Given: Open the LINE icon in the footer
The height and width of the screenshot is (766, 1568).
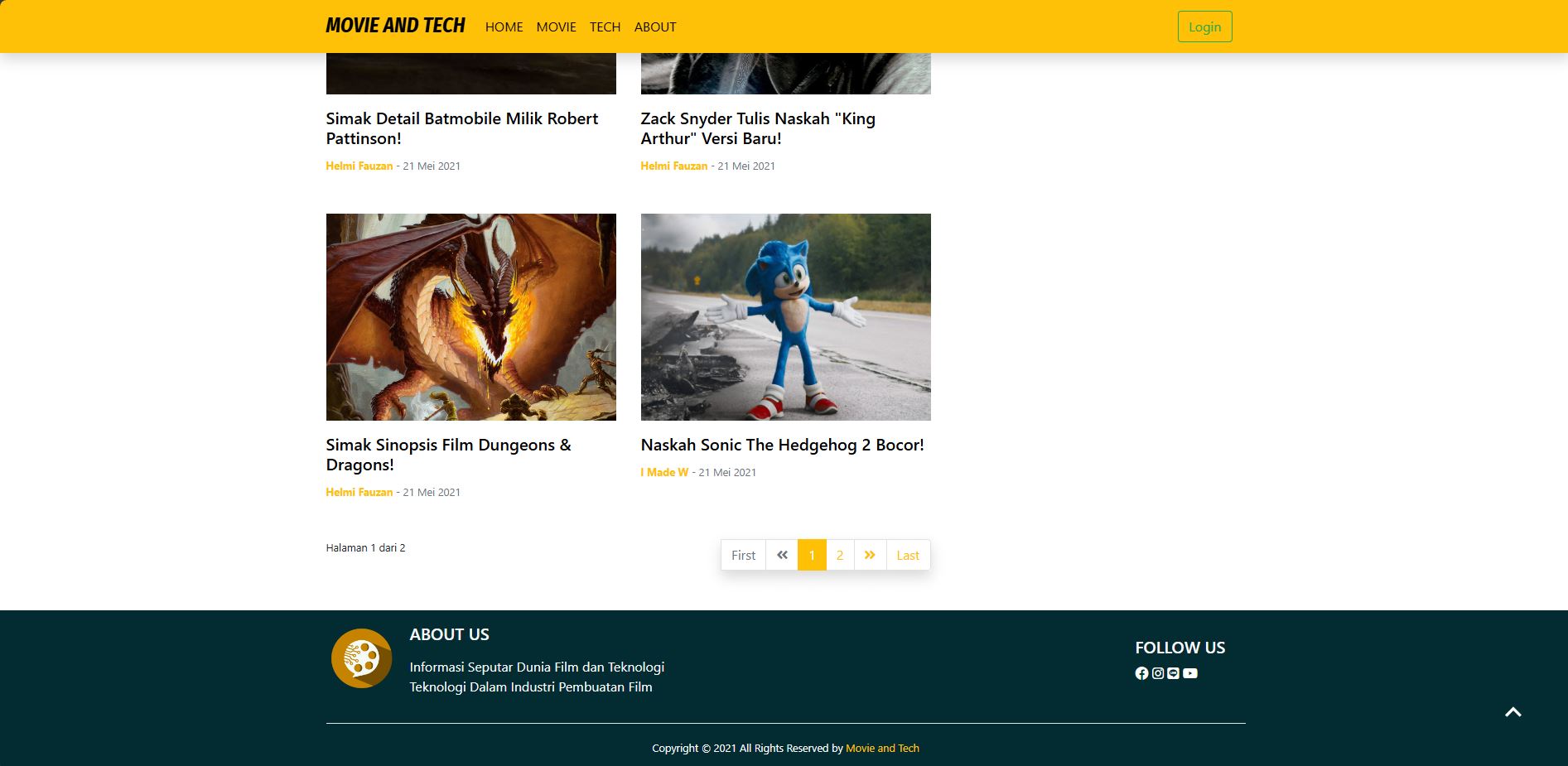Looking at the screenshot, I should 1173,673.
